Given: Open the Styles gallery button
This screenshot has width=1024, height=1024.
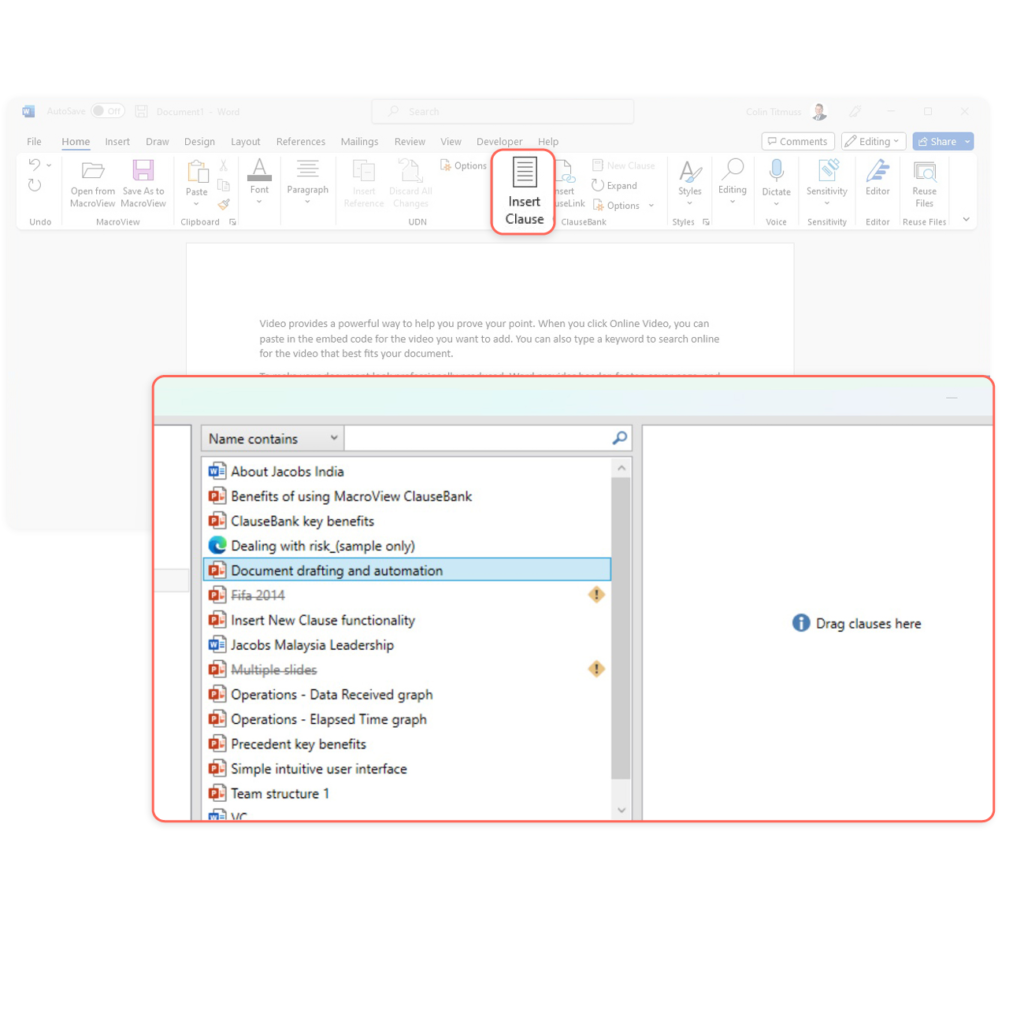Looking at the screenshot, I should 690,183.
